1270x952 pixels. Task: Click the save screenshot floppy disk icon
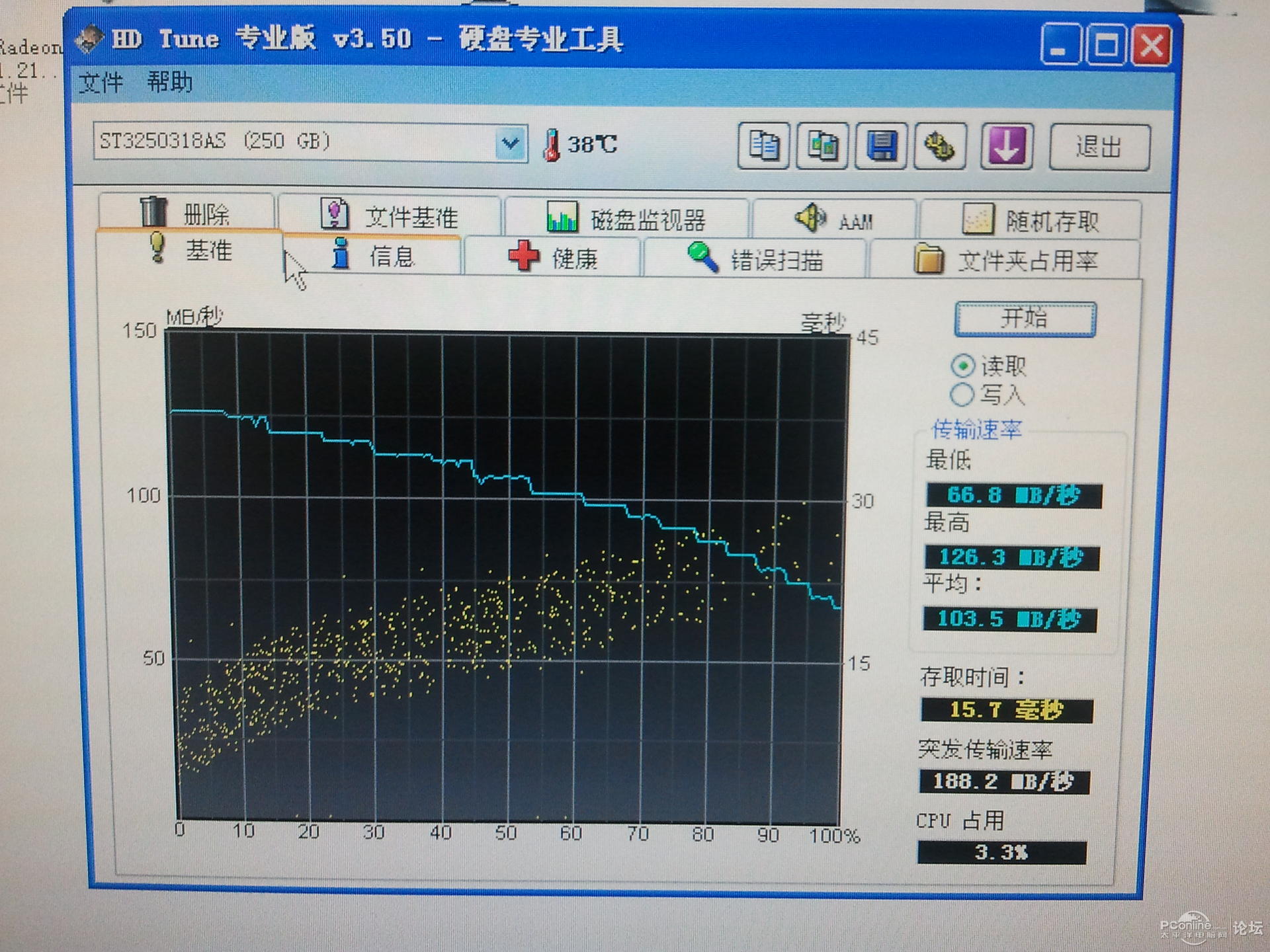click(x=881, y=146)
